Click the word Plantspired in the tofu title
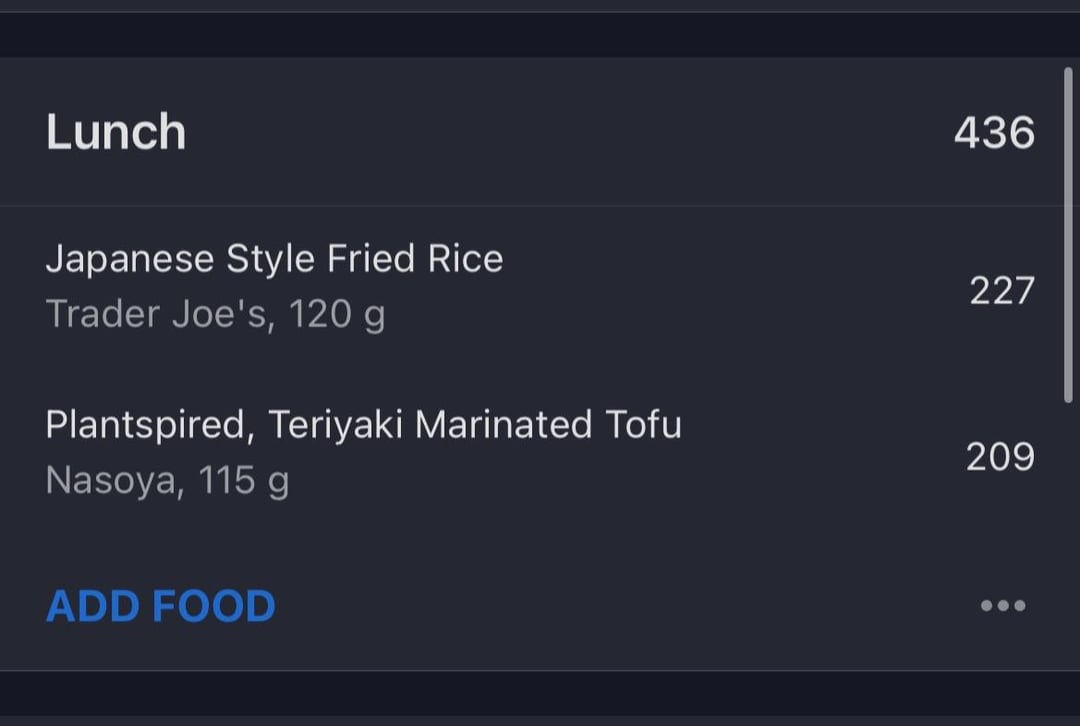1080x726 pixels. pos(145,425)
